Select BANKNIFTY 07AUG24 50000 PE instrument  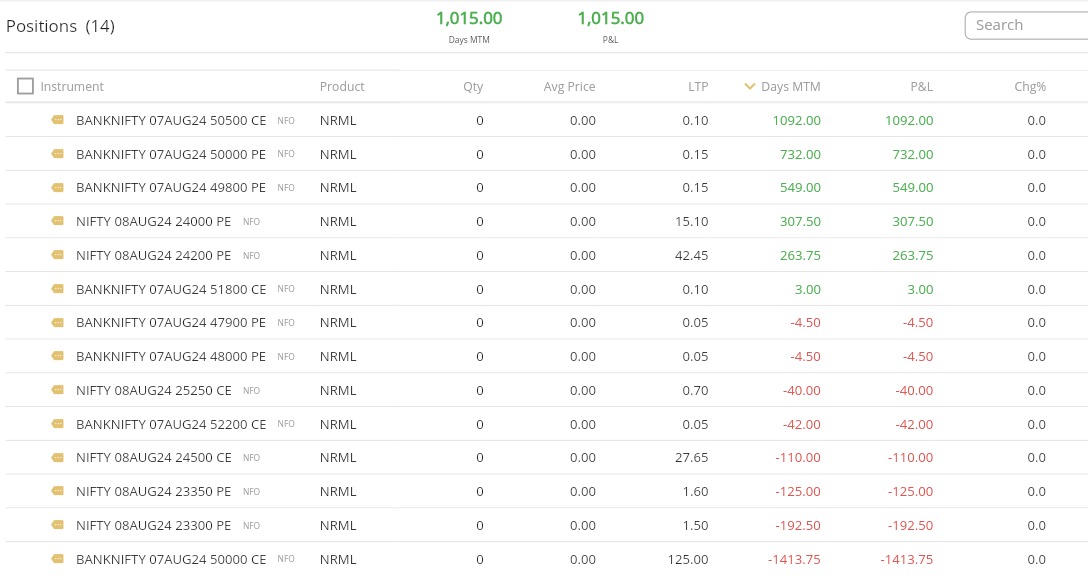coord(171,154)
